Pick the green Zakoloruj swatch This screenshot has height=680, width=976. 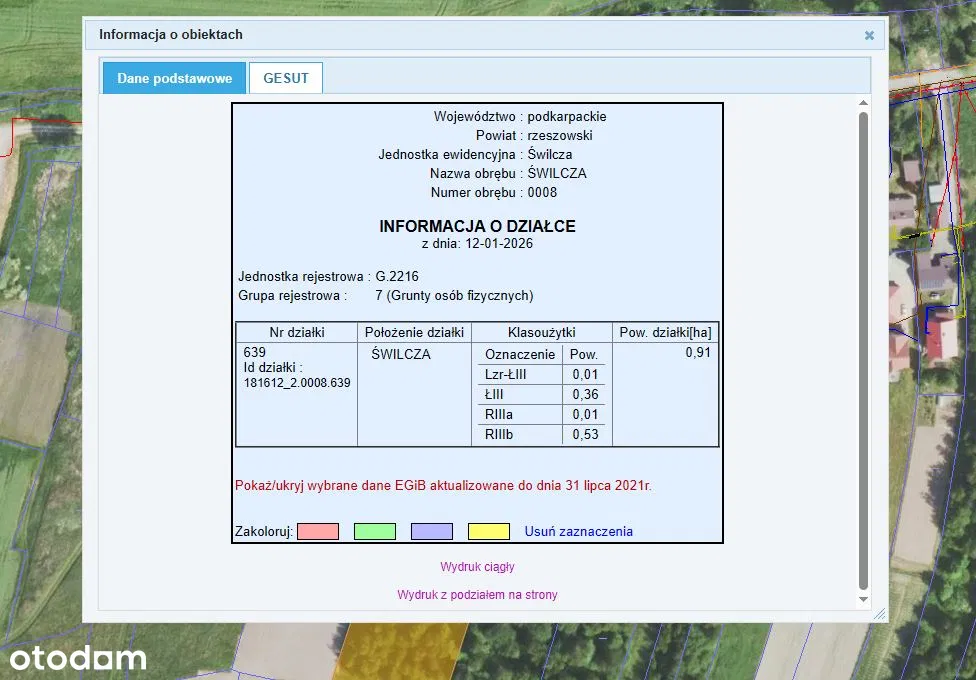click(x=375, y=531)
